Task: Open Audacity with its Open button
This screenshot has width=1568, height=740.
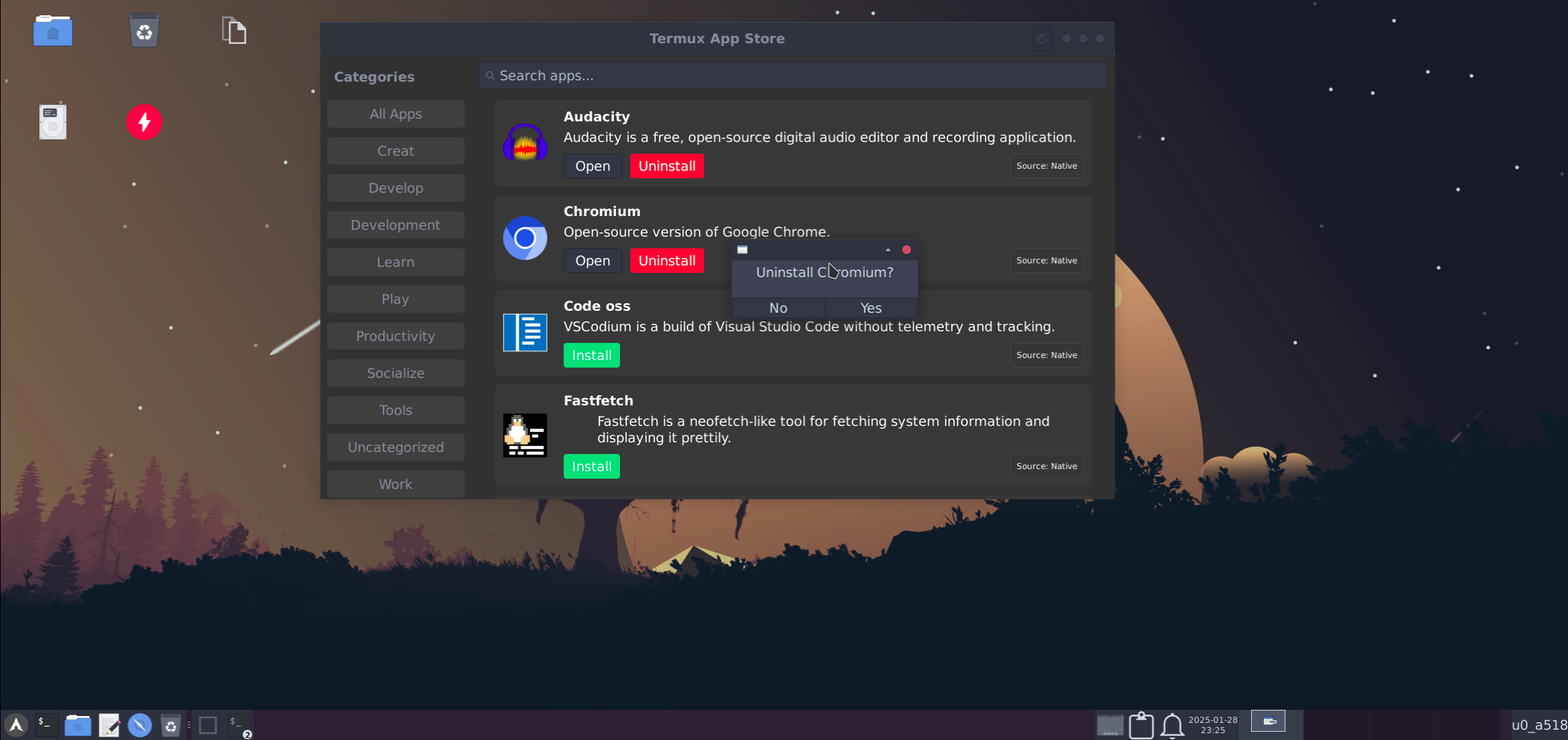Action: tap(593, 166)
